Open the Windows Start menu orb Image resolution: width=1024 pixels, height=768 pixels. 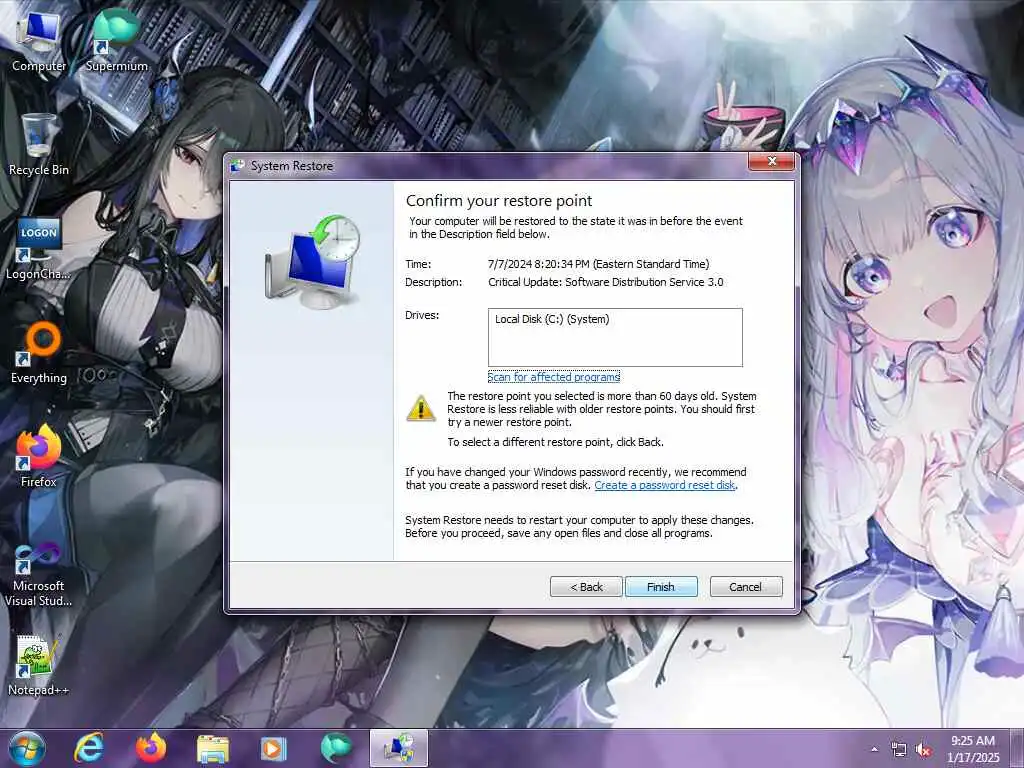(26, 748)
